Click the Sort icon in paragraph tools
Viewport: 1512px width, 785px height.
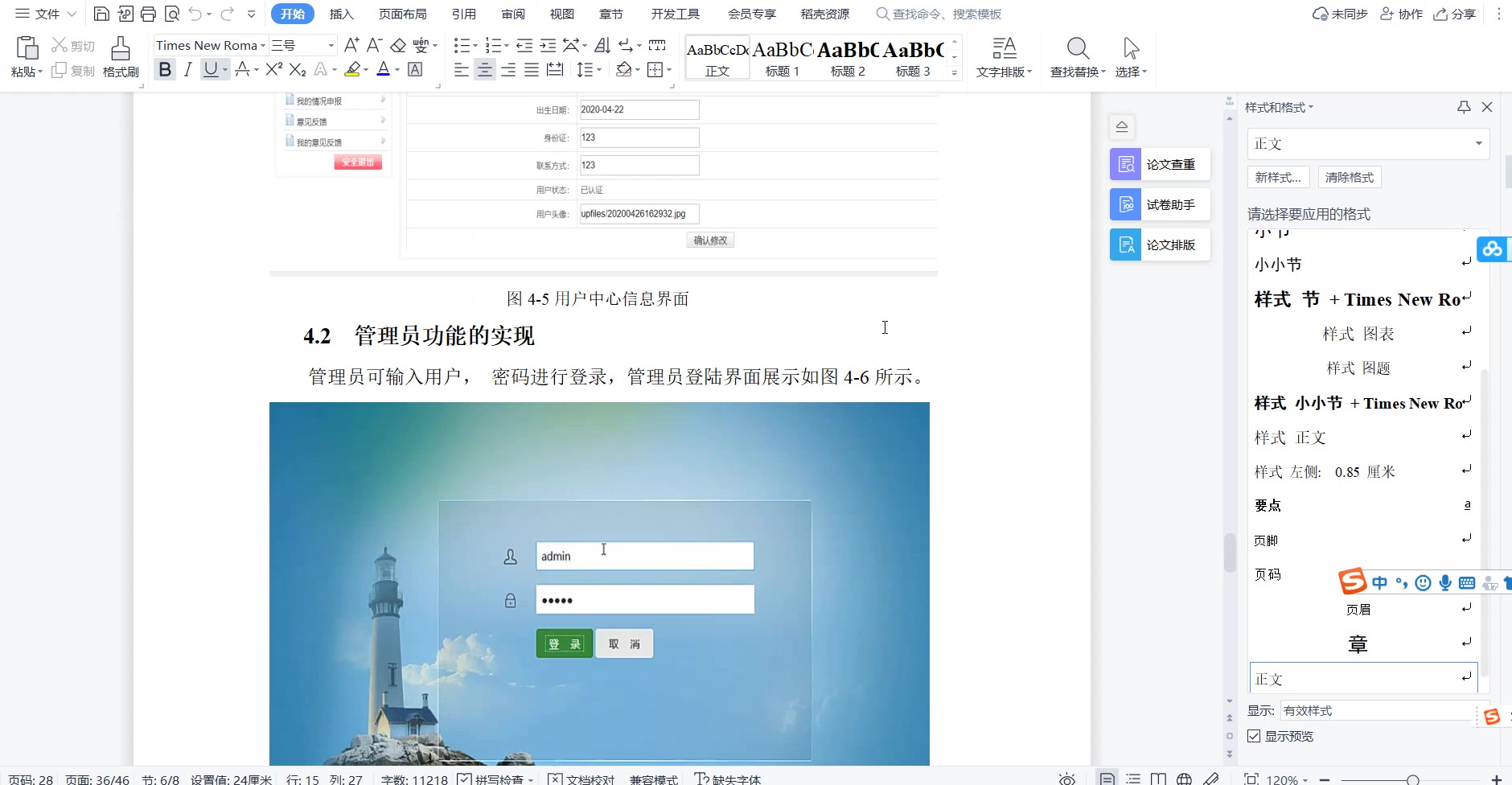pos(602,45)
